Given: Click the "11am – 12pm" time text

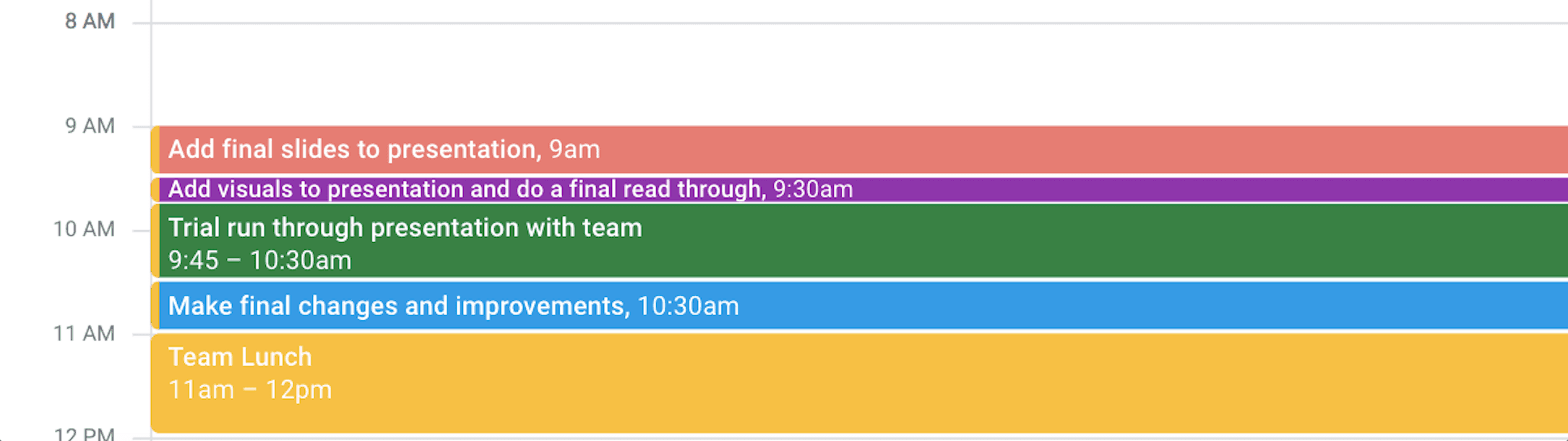Looking at the screenshot, I should pos(249,390).
